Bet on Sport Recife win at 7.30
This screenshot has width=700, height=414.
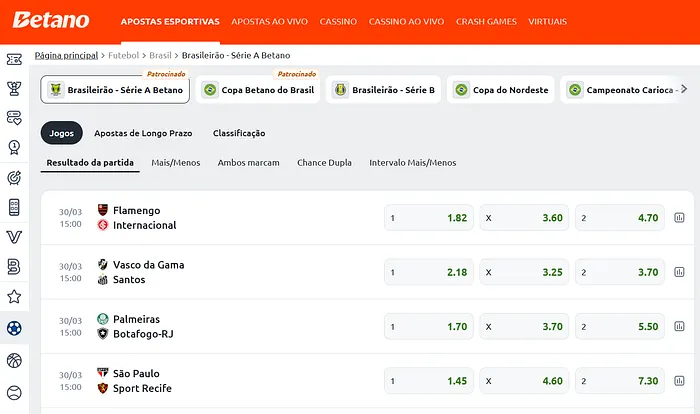pos(620,381)
